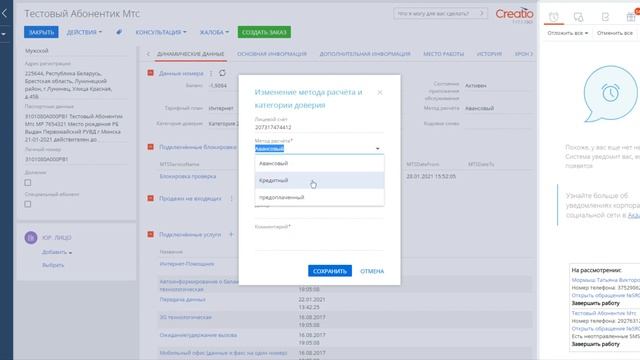Select Авансовый option in dropdown list
The width and height of the screenshot is (640, 360).
coord(319,163)
